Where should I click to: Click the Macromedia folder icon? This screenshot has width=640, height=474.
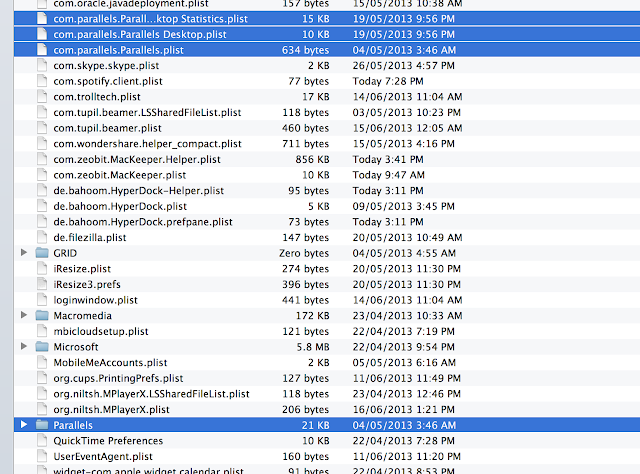pyautogui.click(x=42, y=315)
